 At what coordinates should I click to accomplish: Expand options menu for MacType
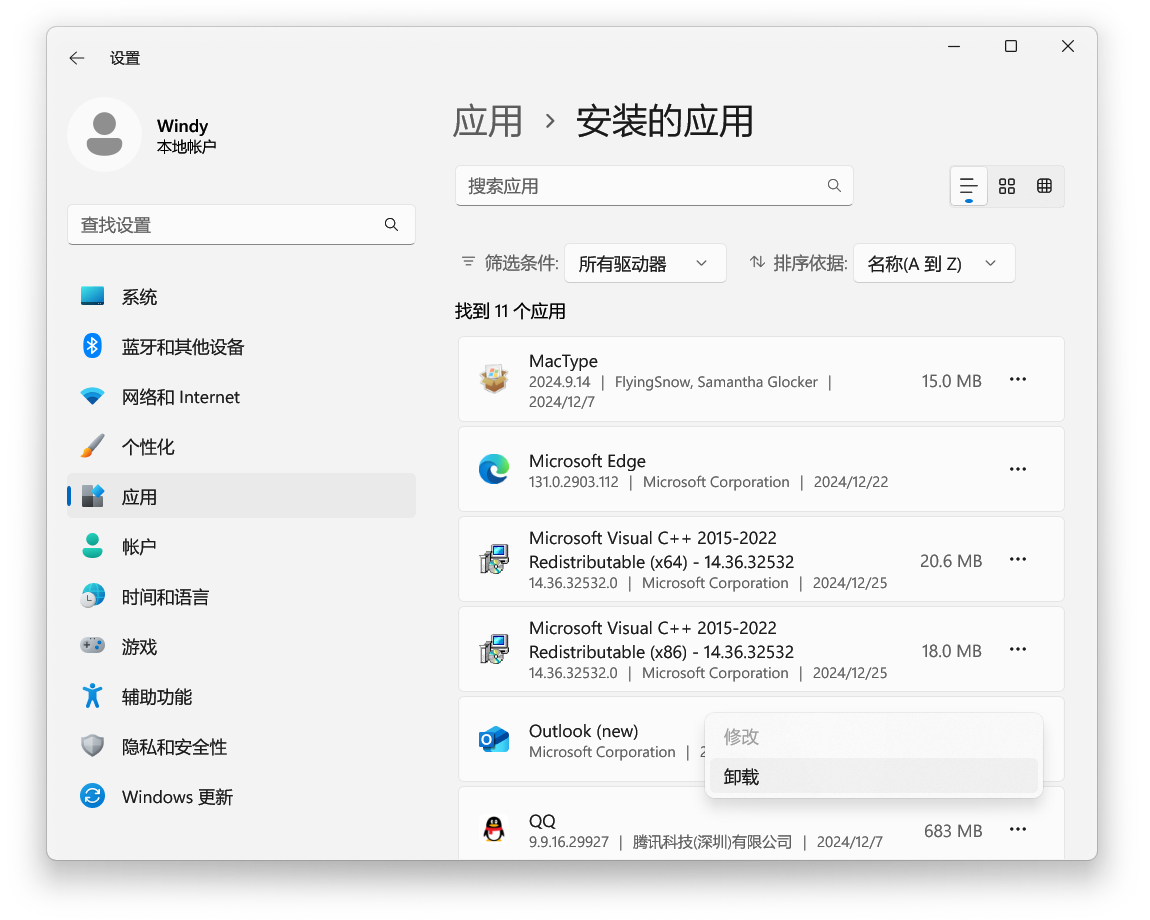click(x=1017, y=379)
